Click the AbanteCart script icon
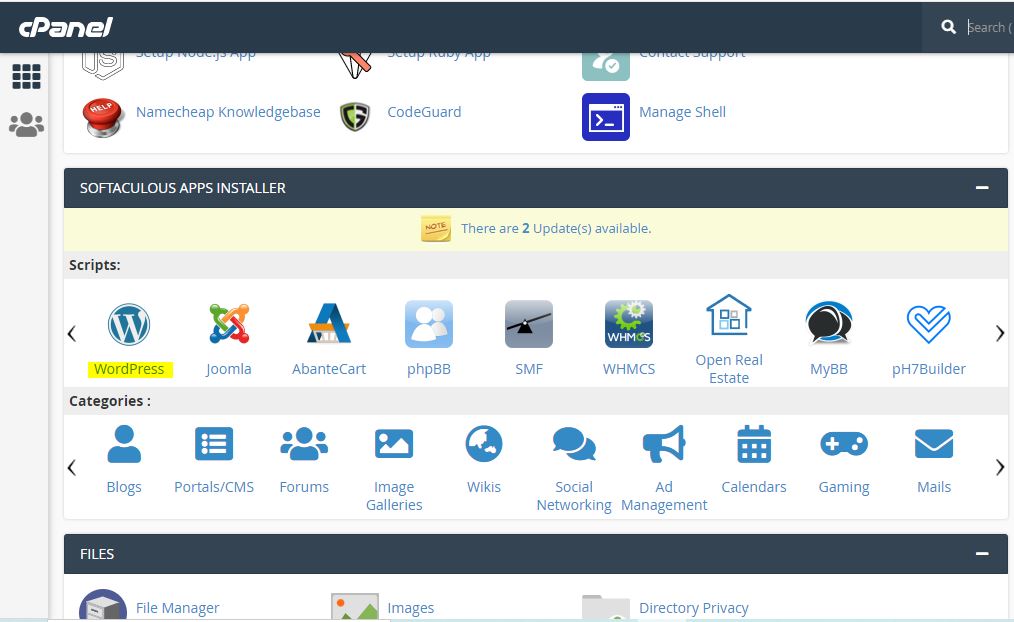This screenshot has height=622, width=1014. pyautogui.click(x=329, y=323)
